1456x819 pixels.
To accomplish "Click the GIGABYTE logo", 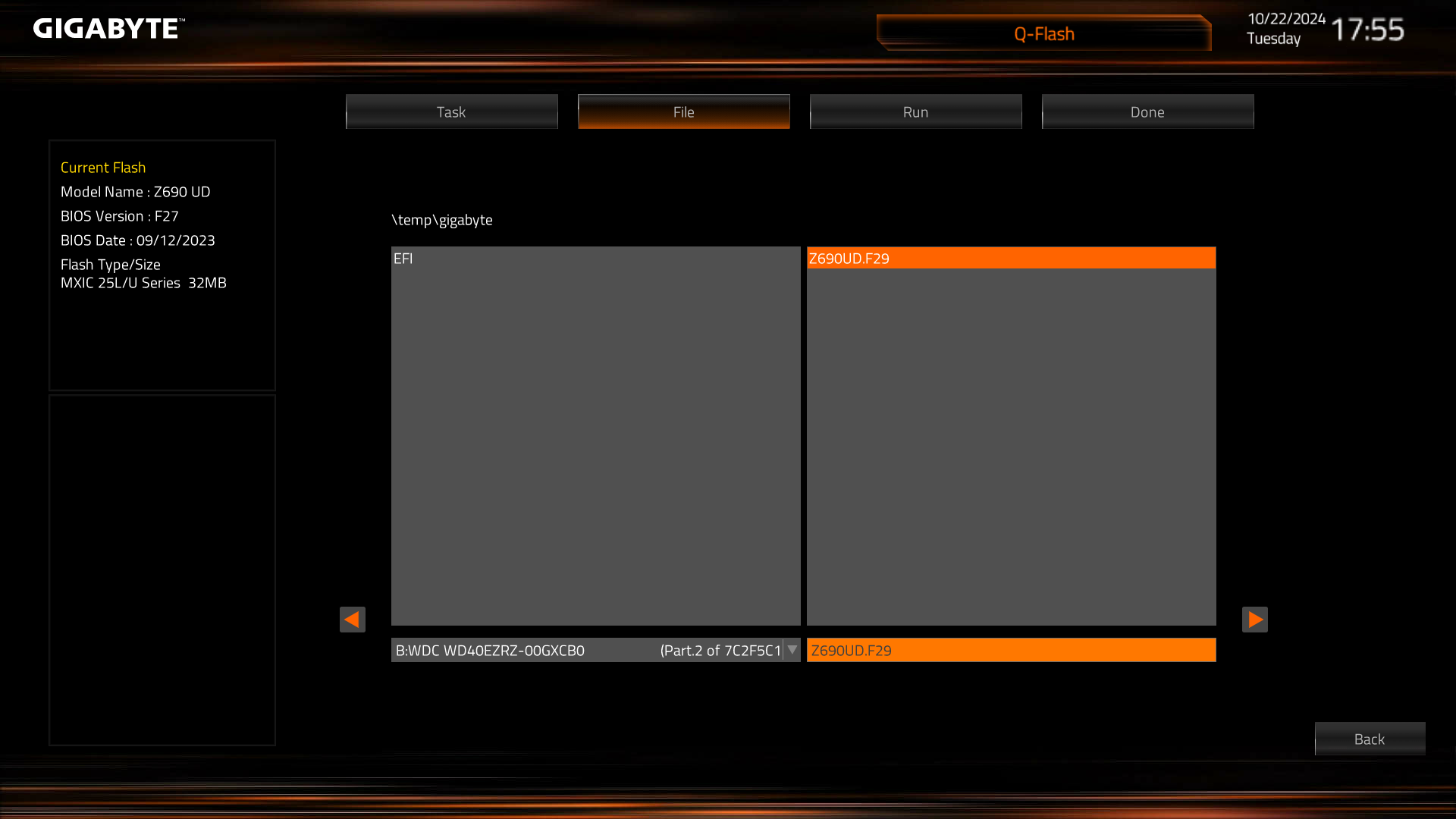I will pos(108,29).
